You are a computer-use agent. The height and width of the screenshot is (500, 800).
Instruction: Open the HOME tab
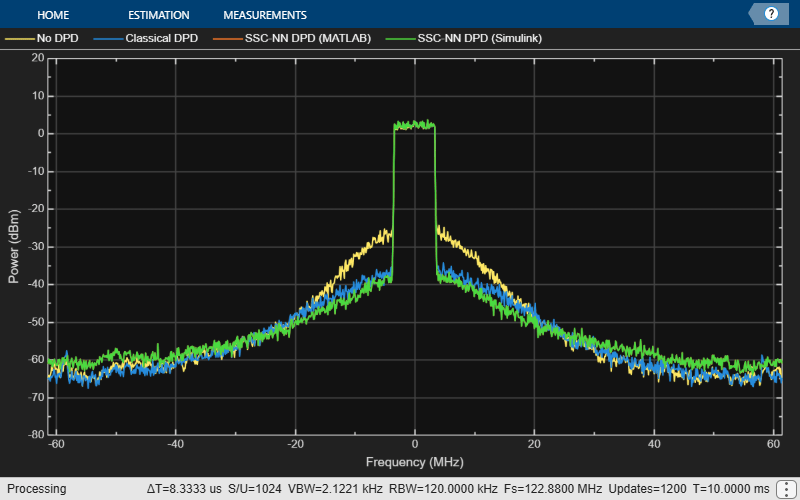point(53,15)
